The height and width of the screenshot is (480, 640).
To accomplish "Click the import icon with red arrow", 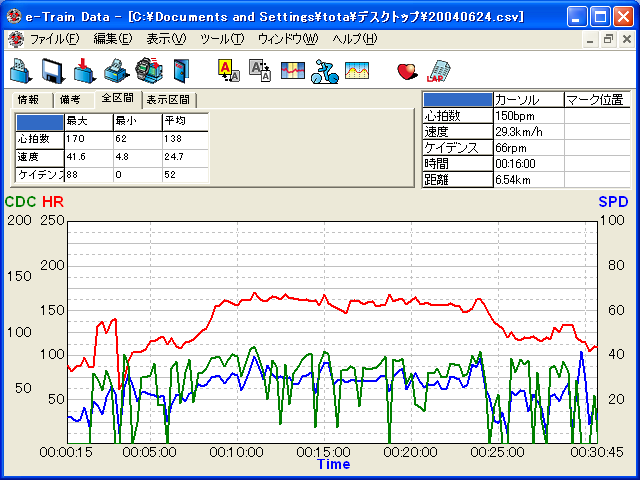I will coord(85,70).
